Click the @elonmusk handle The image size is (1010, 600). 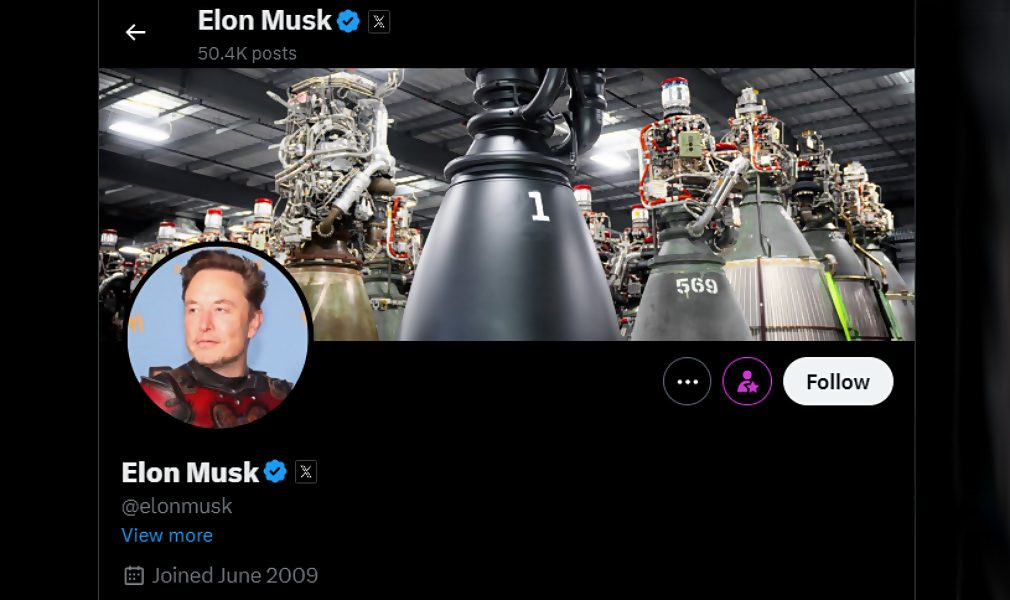click(x=177, y=507)
